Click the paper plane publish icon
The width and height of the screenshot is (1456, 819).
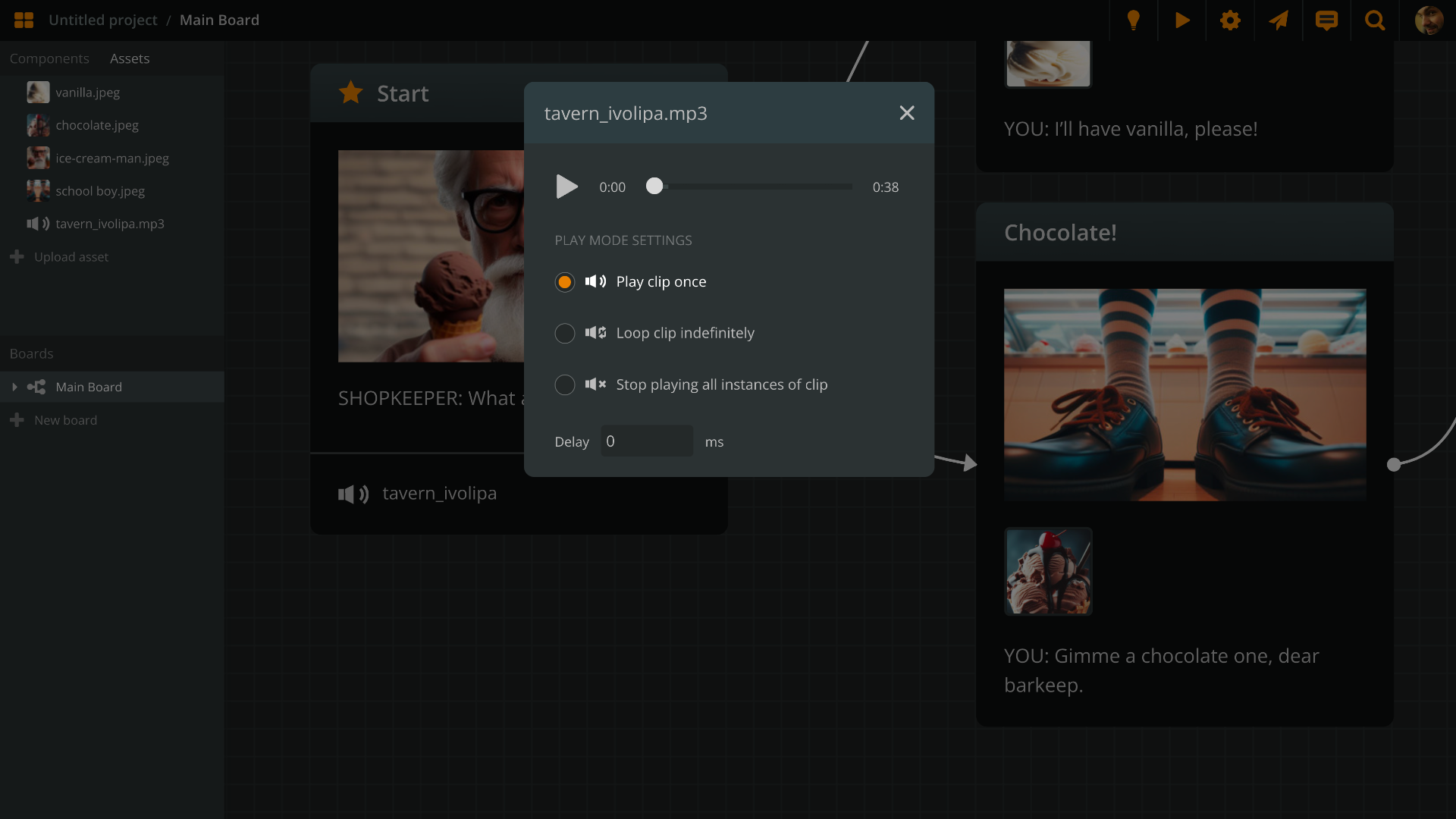1279,20
